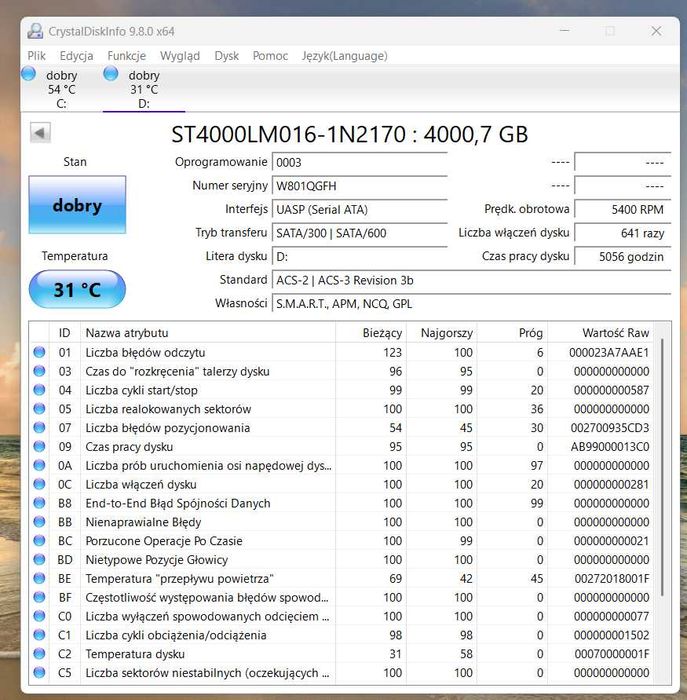Click the status icon for attribute 0A

pyautogui.click(x=39, y=465)
